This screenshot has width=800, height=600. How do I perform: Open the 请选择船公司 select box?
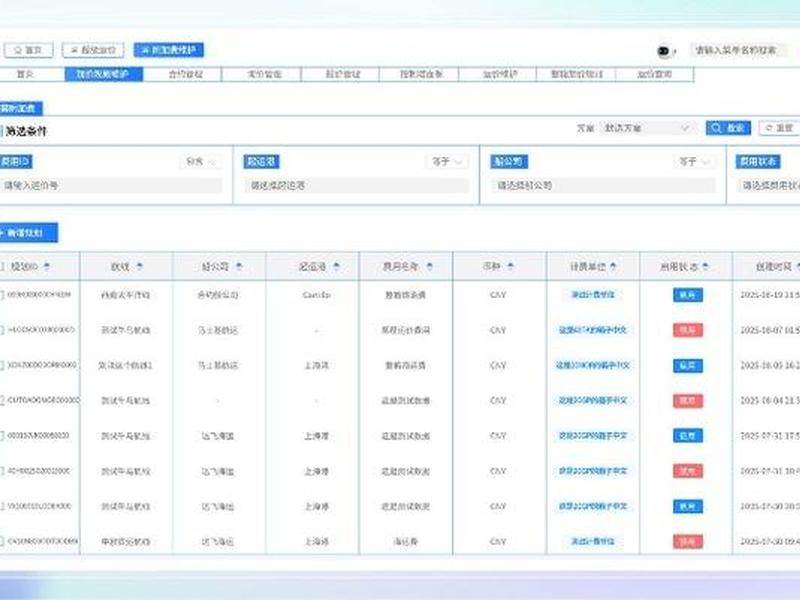pos(603,185)
